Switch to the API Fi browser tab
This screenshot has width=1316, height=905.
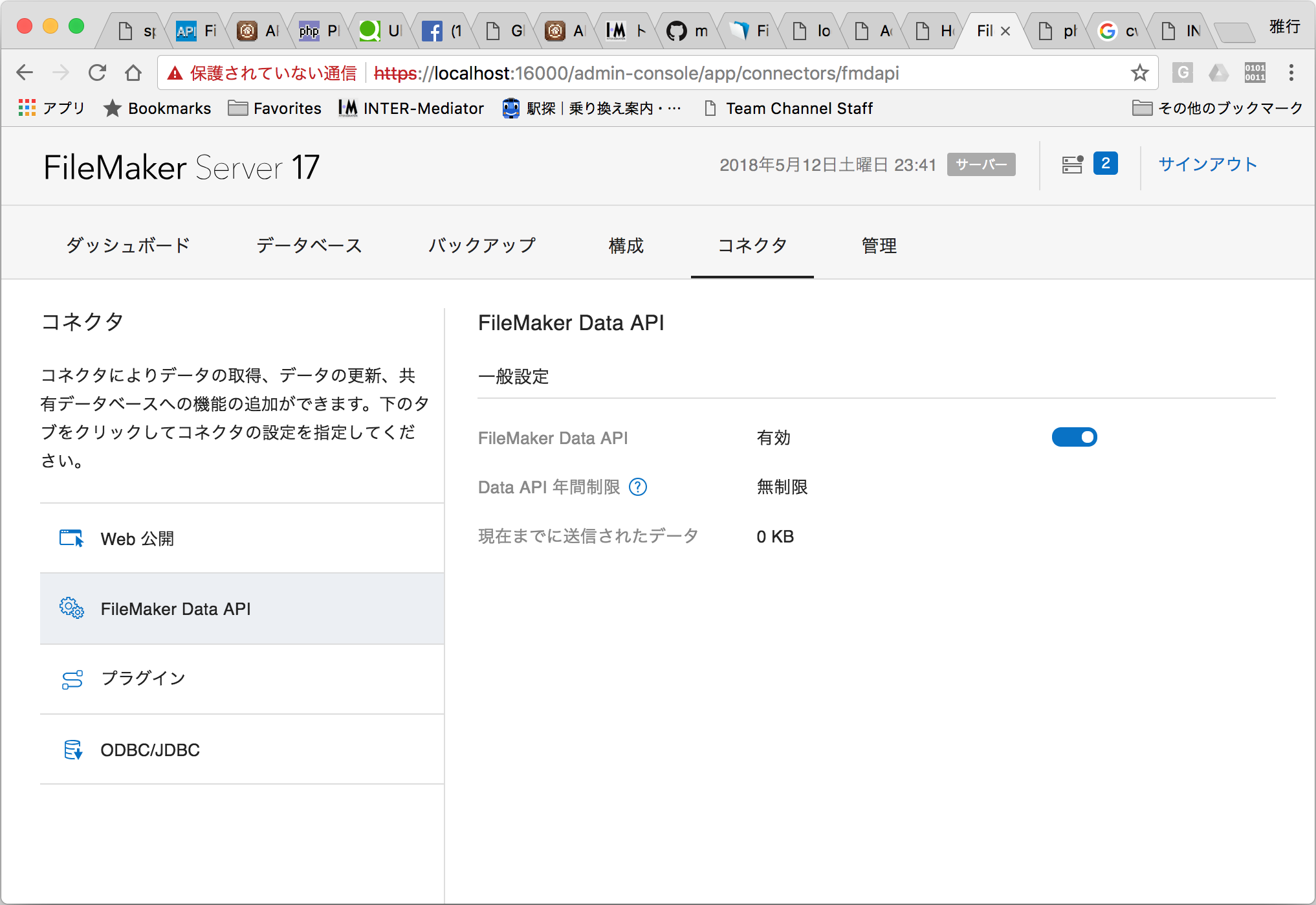[197, 30]
